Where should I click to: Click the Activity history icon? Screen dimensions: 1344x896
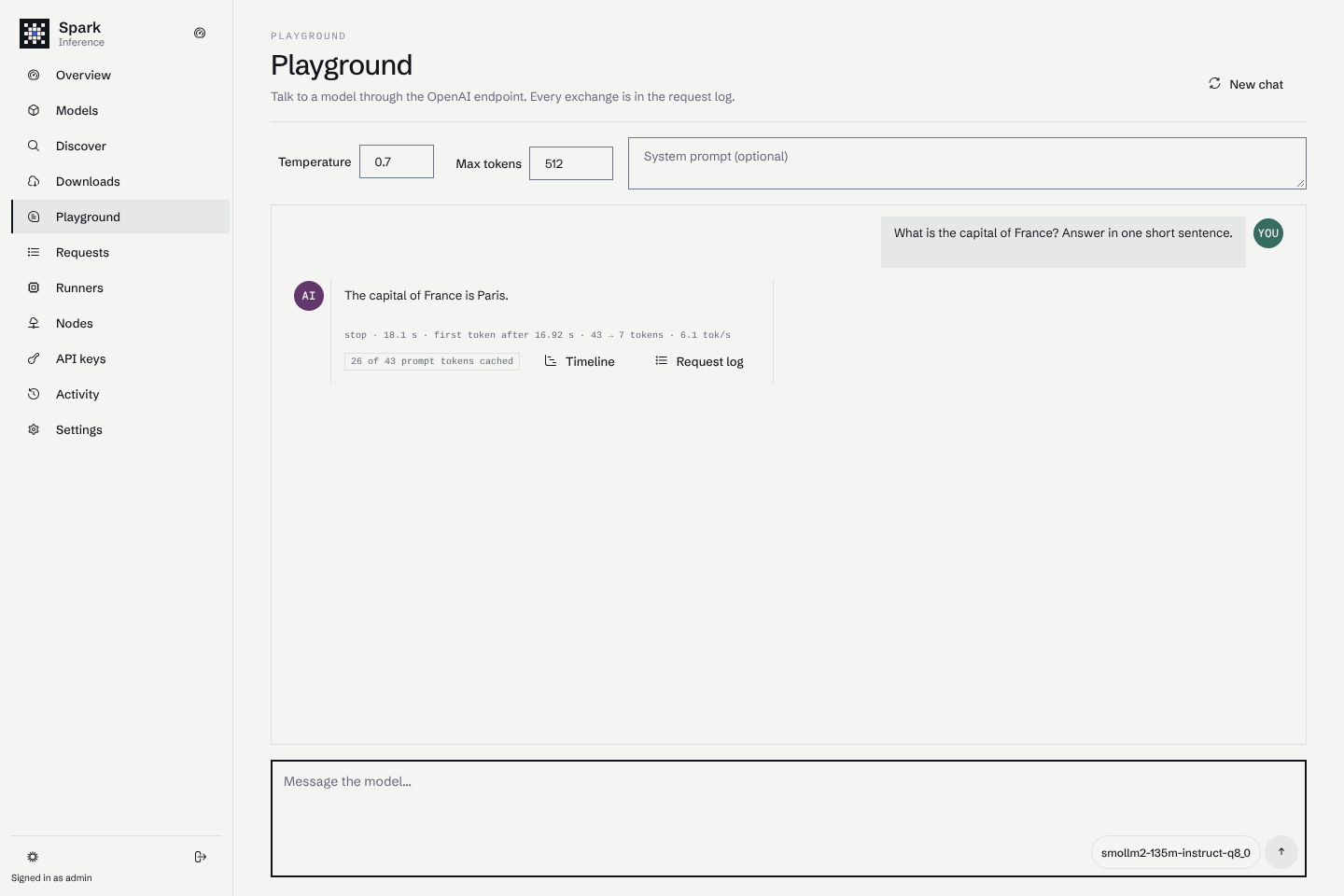(34, 394)
